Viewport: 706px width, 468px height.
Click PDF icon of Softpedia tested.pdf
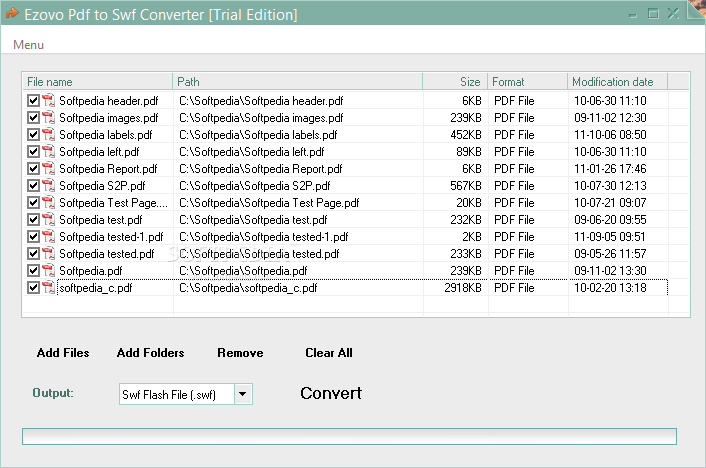(48, 254)
